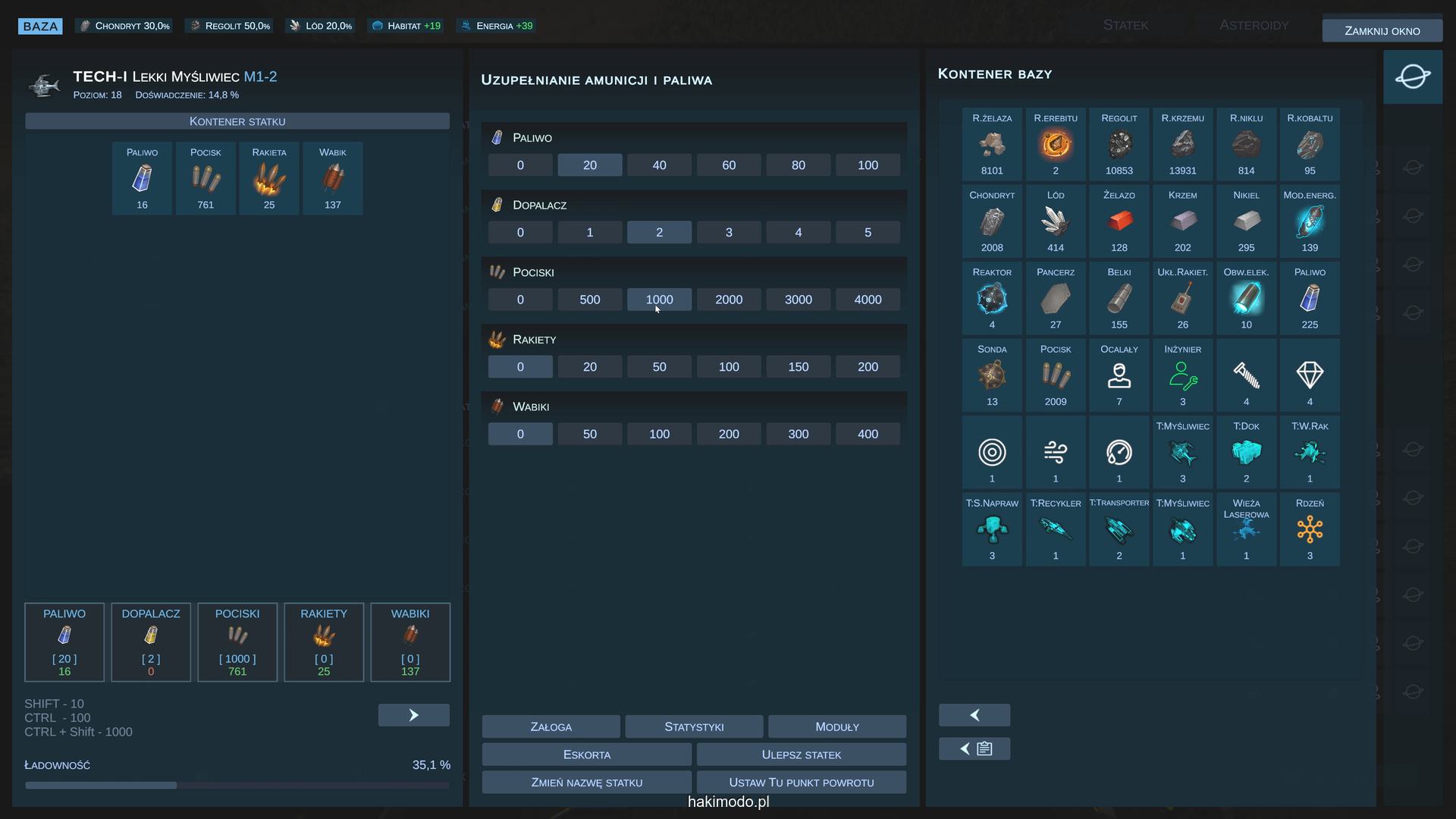Click the Lód ice crystal icon
The image size is (1456, 819).
click(1055, 221)
